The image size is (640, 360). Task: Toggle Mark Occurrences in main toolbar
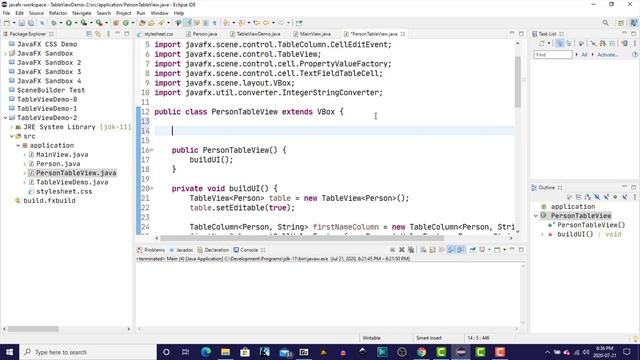pyautogui.click(x=187, y=23)
